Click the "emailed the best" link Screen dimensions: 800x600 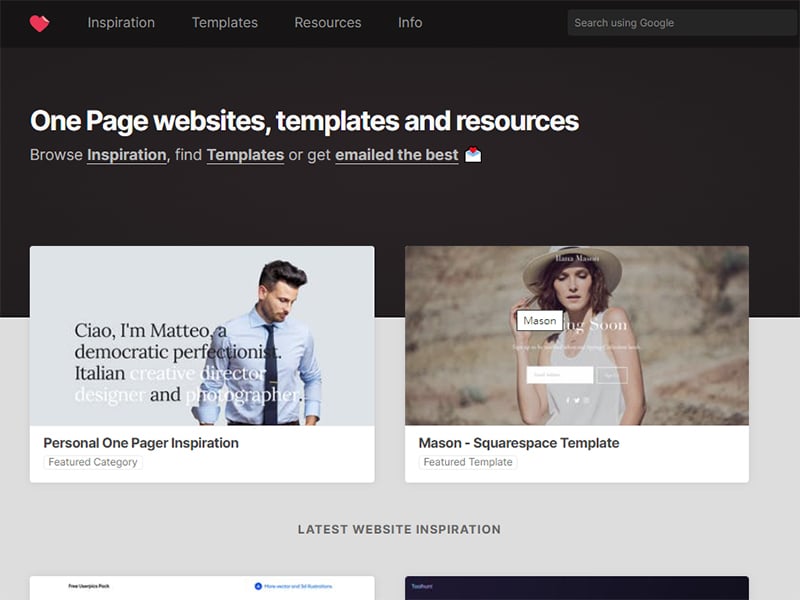pos(396,155)
